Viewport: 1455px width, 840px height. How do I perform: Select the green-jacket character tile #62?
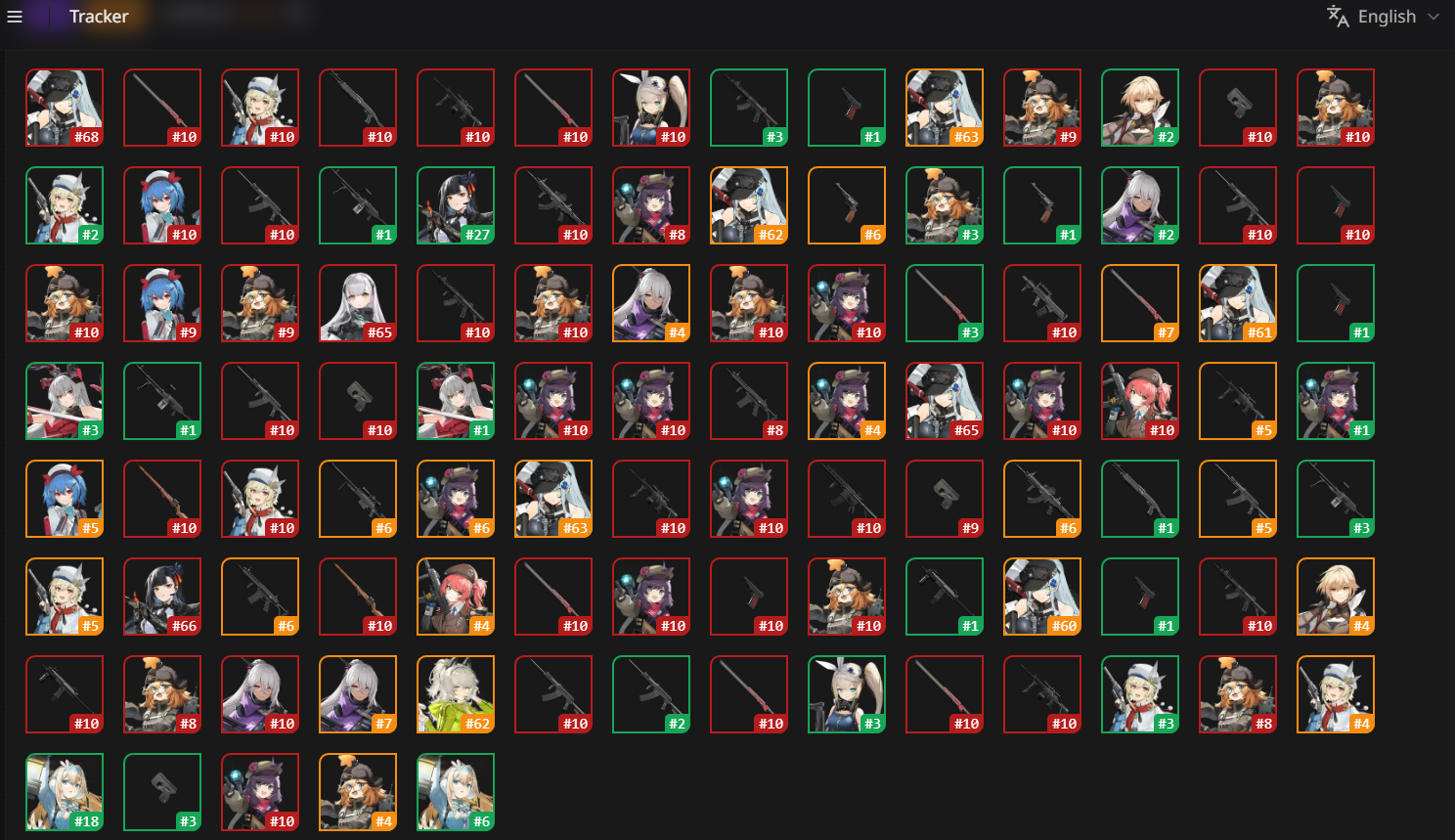[x=456, y=694]
